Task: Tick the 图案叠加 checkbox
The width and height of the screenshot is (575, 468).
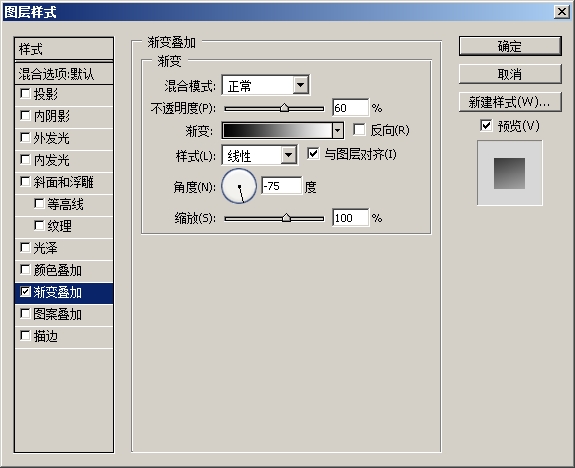Action: (25, 314)
